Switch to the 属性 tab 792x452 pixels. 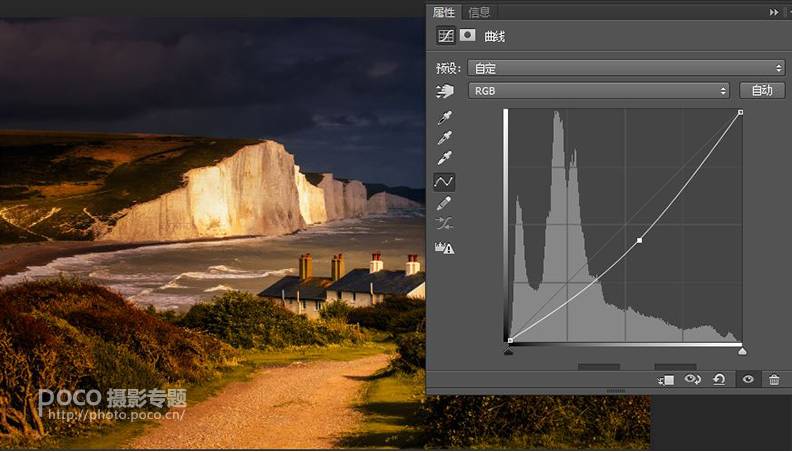pyautogui.click(x=443, y=12)
